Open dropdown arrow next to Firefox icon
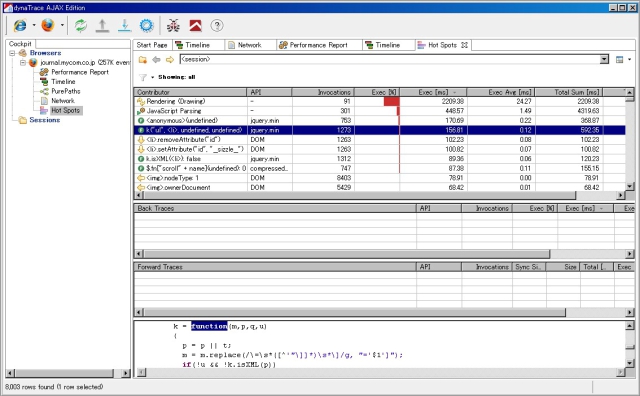This screenshot has width=640, height=396. click(62, 25)
